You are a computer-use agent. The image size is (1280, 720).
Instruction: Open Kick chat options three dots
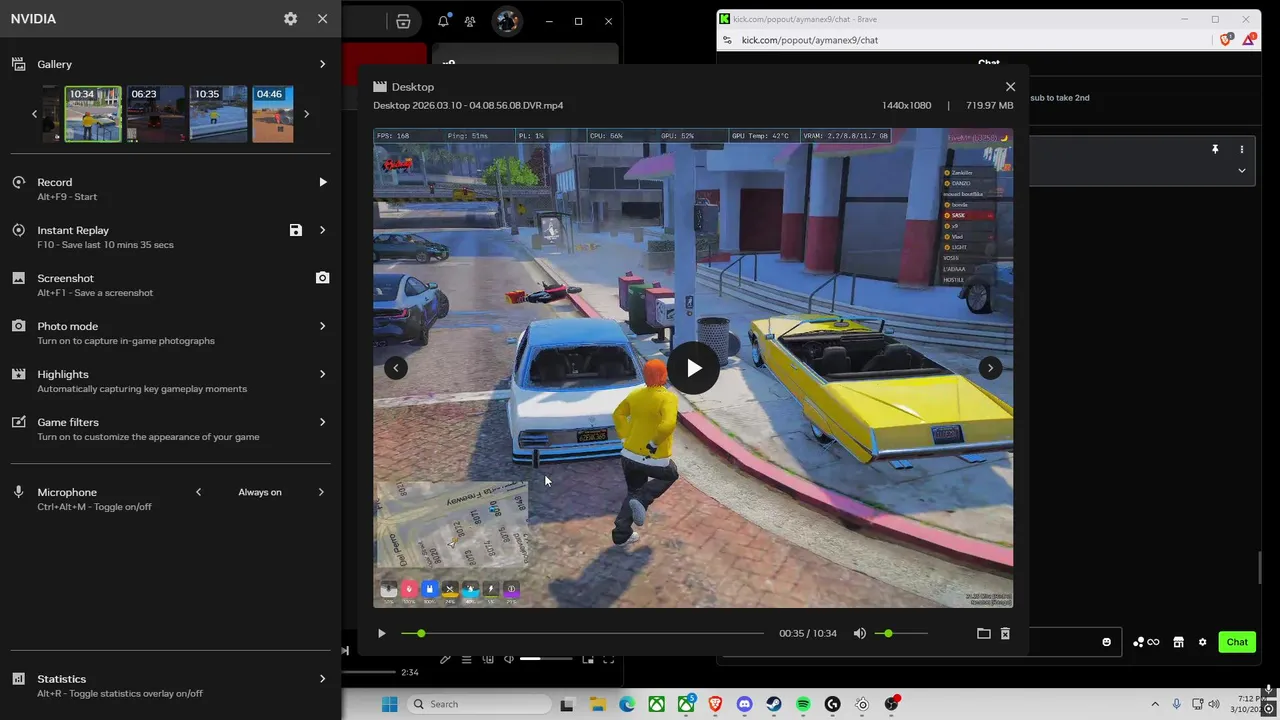tap(1242, 149)
